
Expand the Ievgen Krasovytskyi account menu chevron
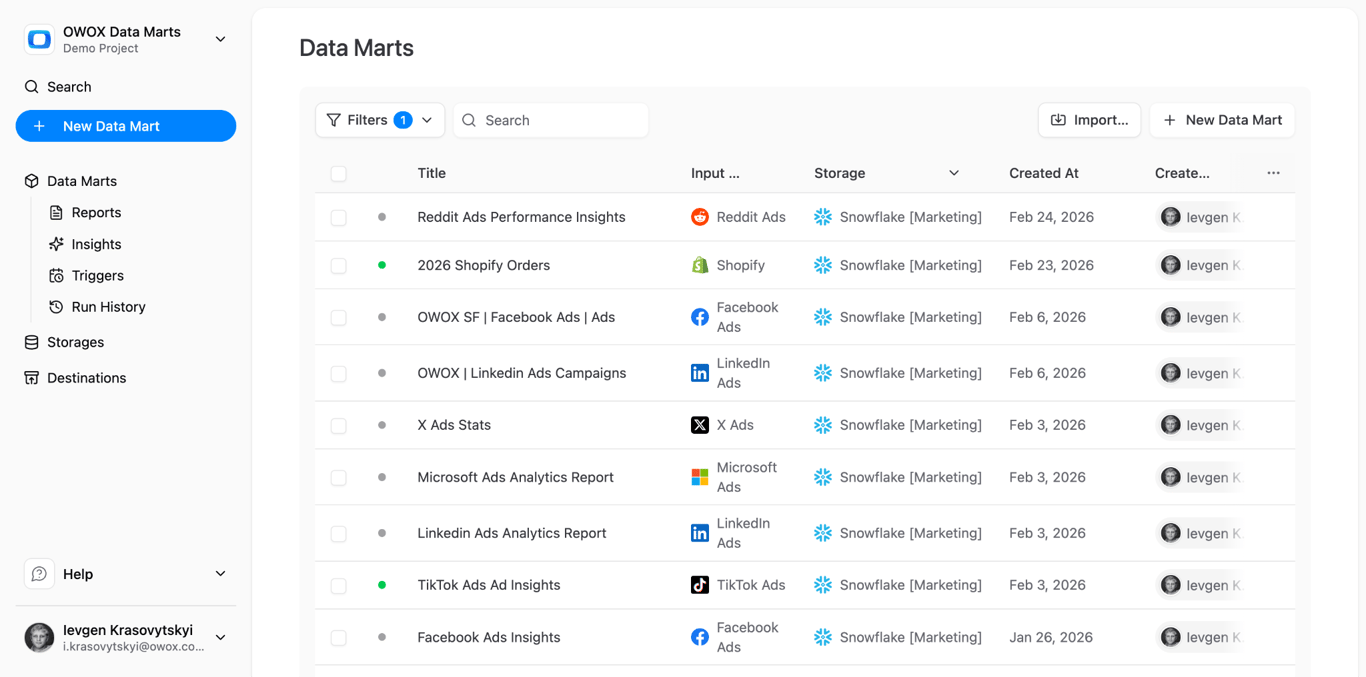pyautogui.click(x=220, y=637)
